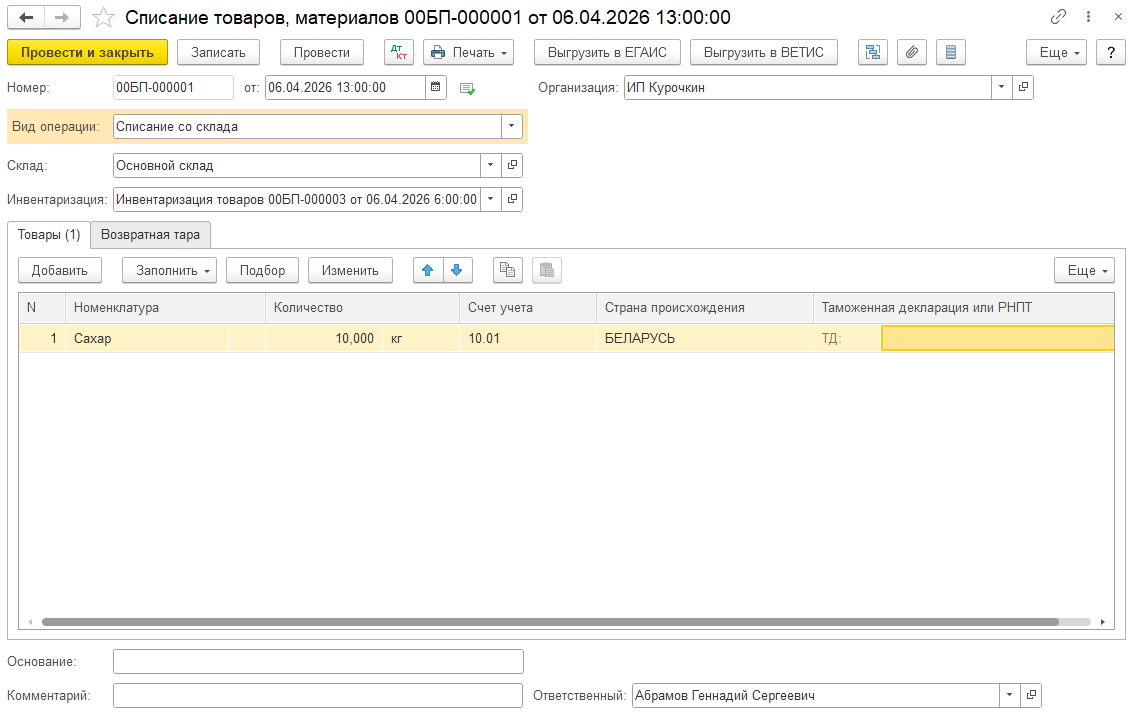Switch to Возвратная тара tab
This screenshot has height=715, width=1136.
pos(150,235)
